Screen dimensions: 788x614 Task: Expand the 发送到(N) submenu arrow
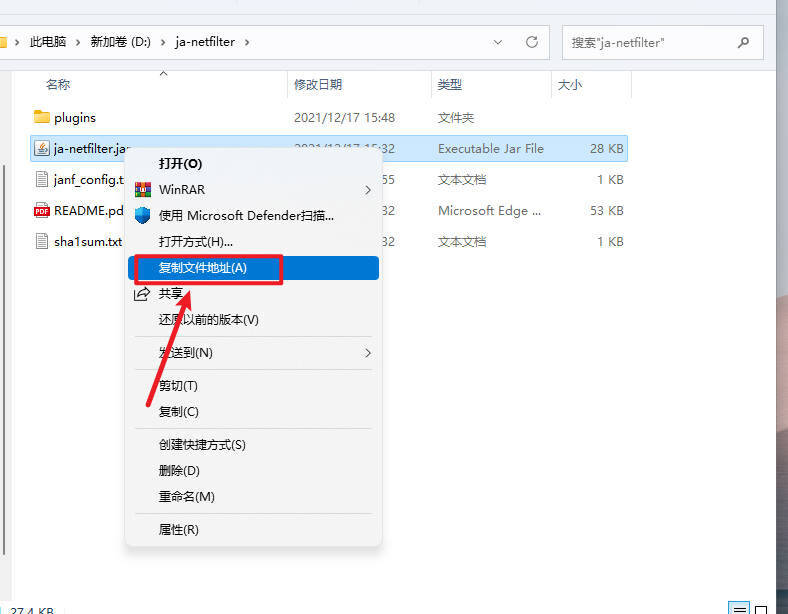pos(367,353)
